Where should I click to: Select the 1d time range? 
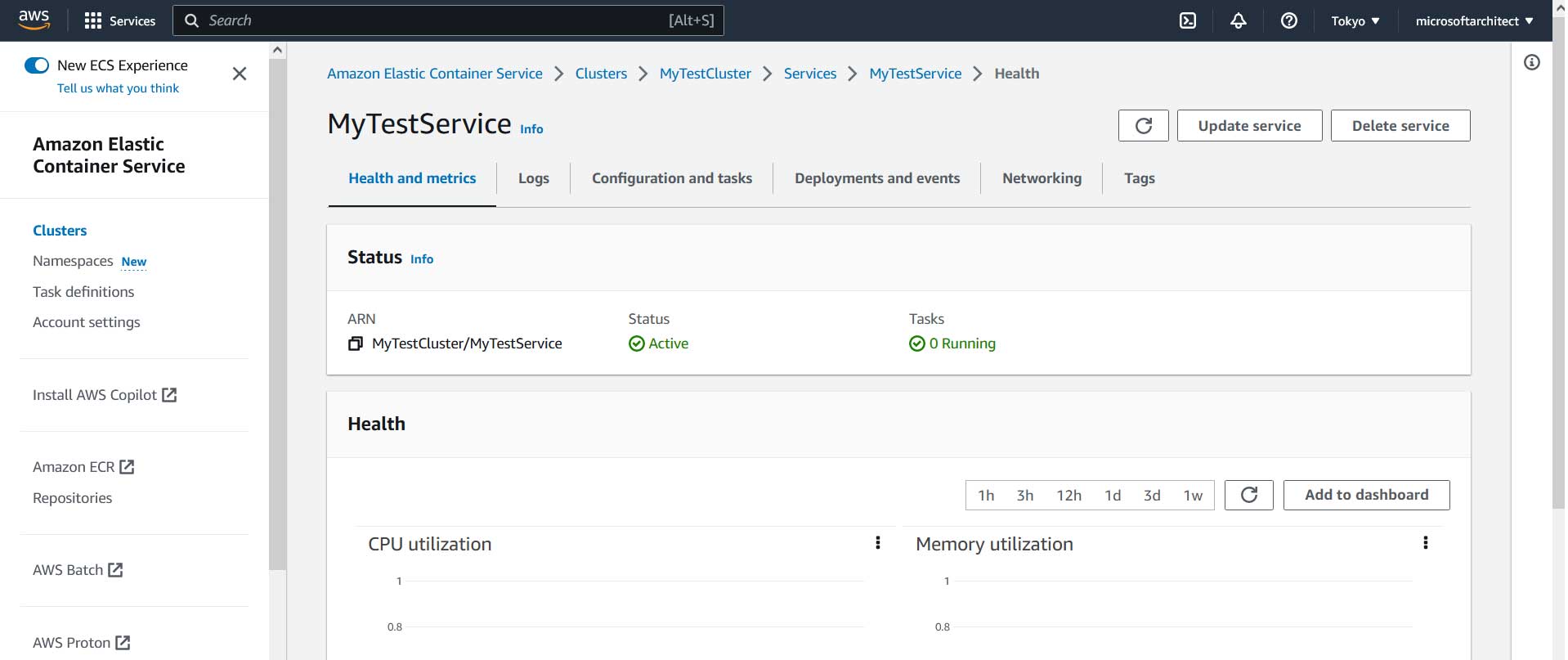tap(1113, 496)
